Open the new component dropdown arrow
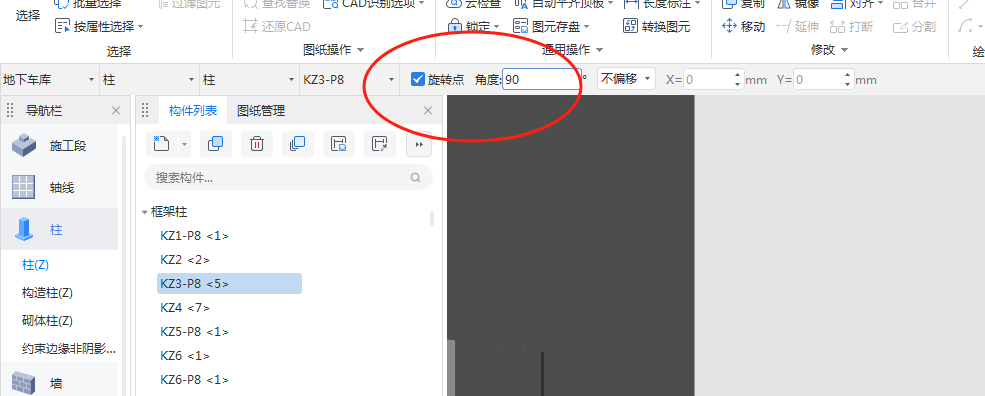The width and height of the screenshot is (985, 396). pyautogui.click(x=184, y=144)
